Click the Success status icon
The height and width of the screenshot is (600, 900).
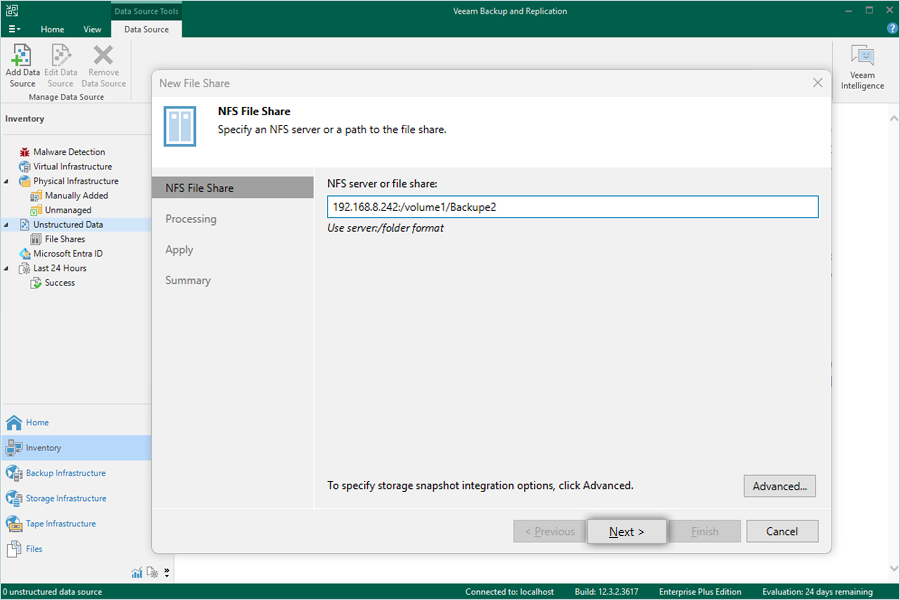point(36,282)
